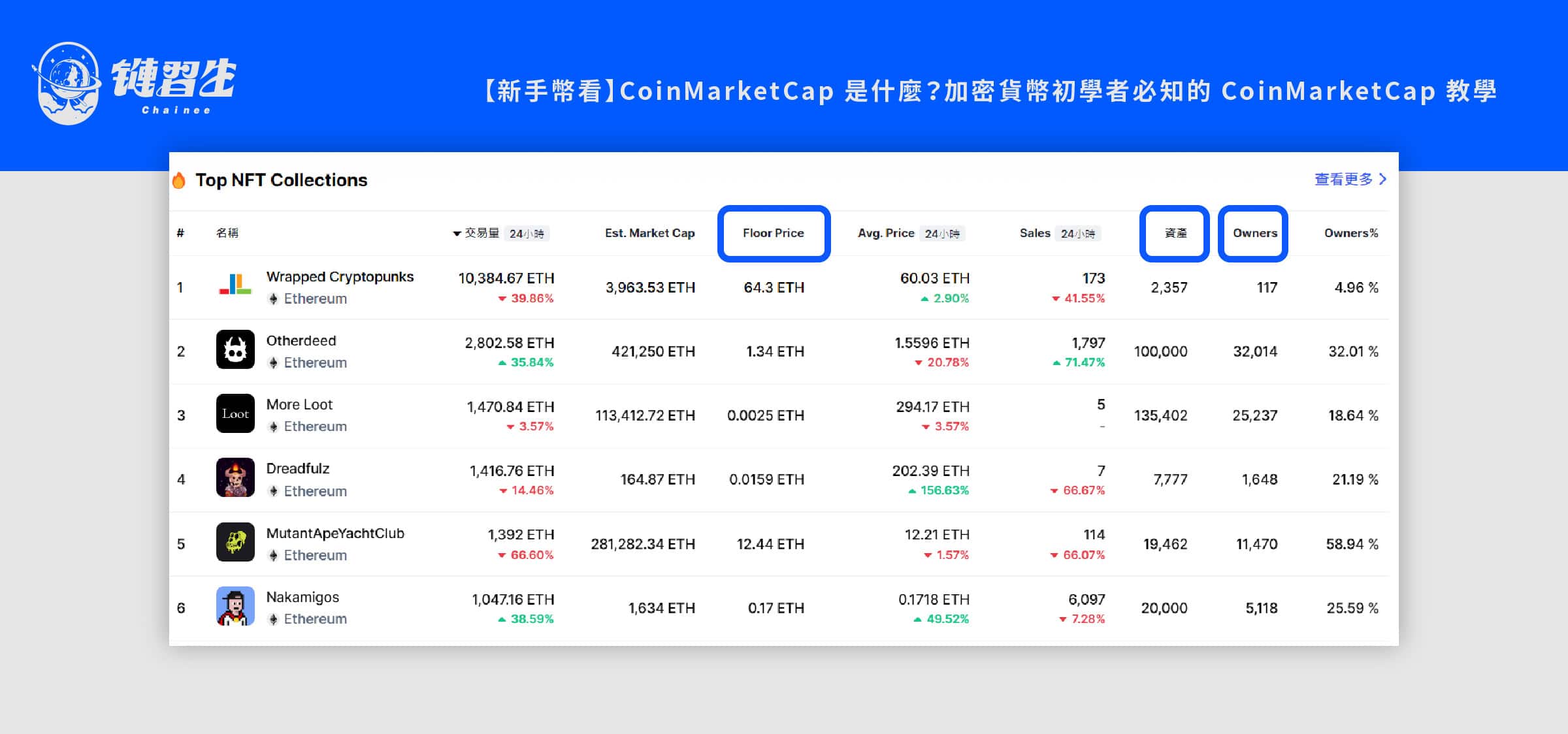
Task: Click the Ethereum icon under More Loot
Action: pyautogui.click(x=273, y=427)
